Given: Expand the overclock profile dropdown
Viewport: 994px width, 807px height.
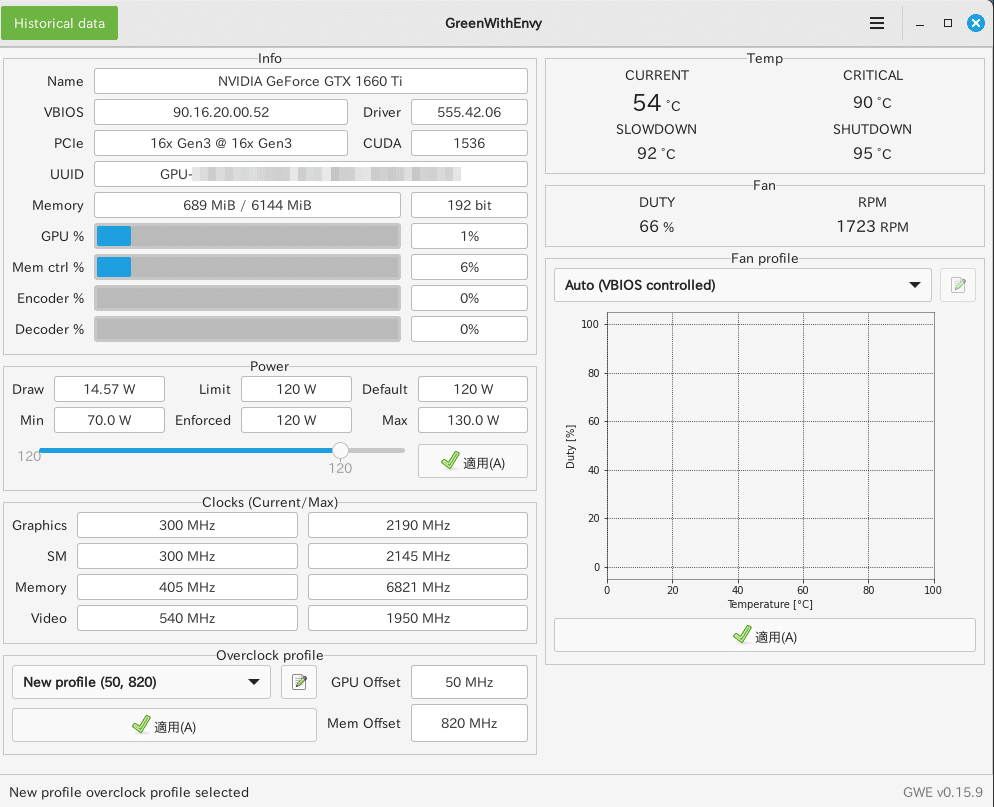Looking at the screenshot, I should click(141, 682).
